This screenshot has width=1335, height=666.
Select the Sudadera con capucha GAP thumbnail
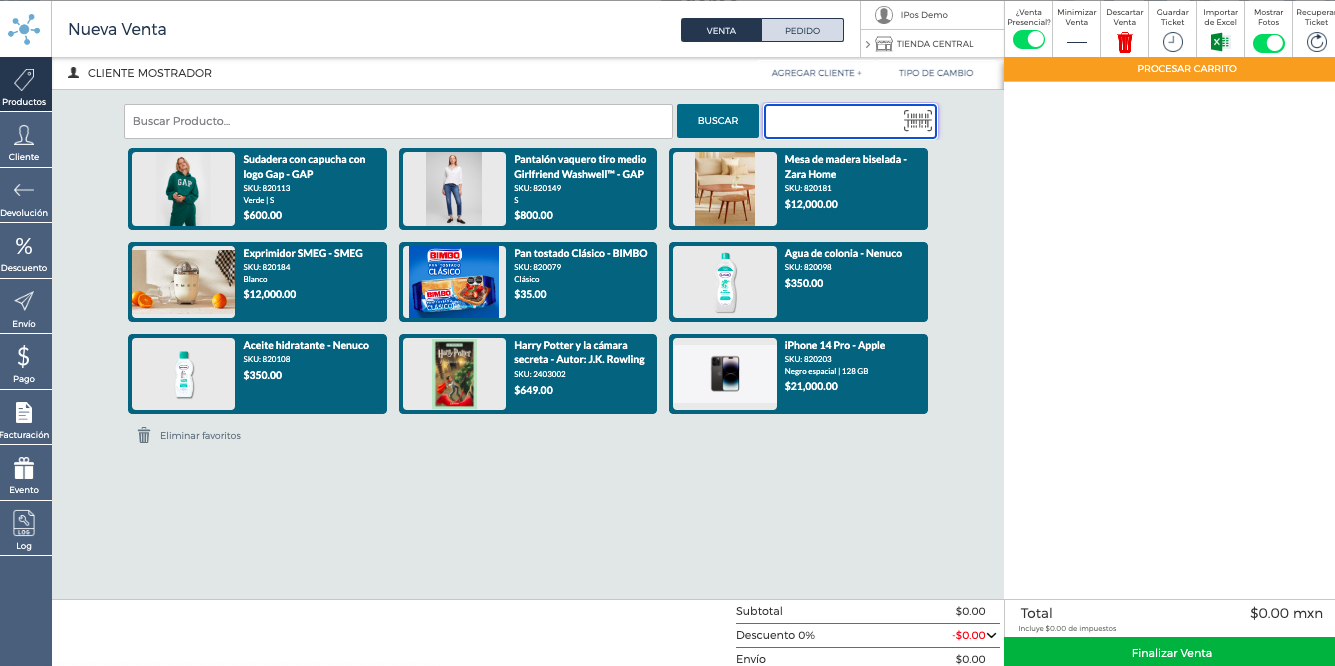[184, 189]
